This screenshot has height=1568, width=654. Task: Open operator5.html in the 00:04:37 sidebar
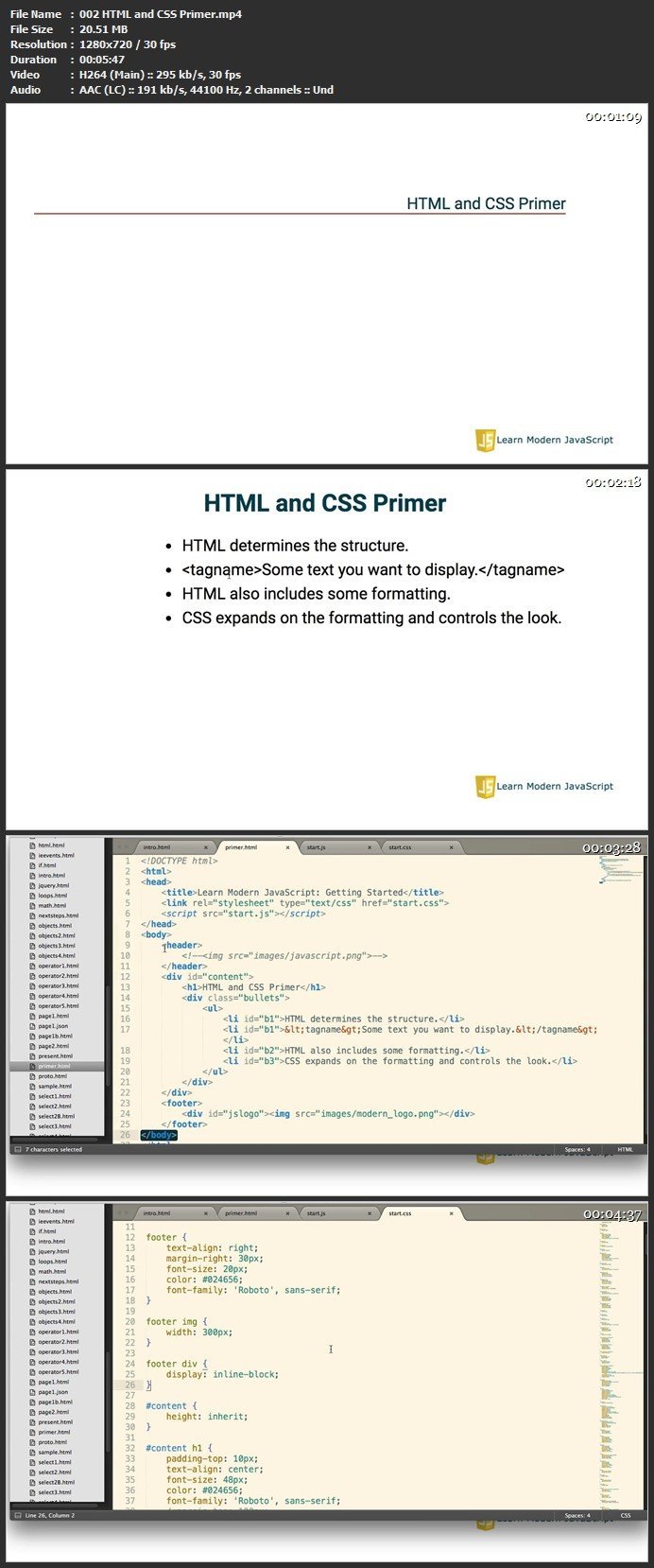coord(59,1372)
